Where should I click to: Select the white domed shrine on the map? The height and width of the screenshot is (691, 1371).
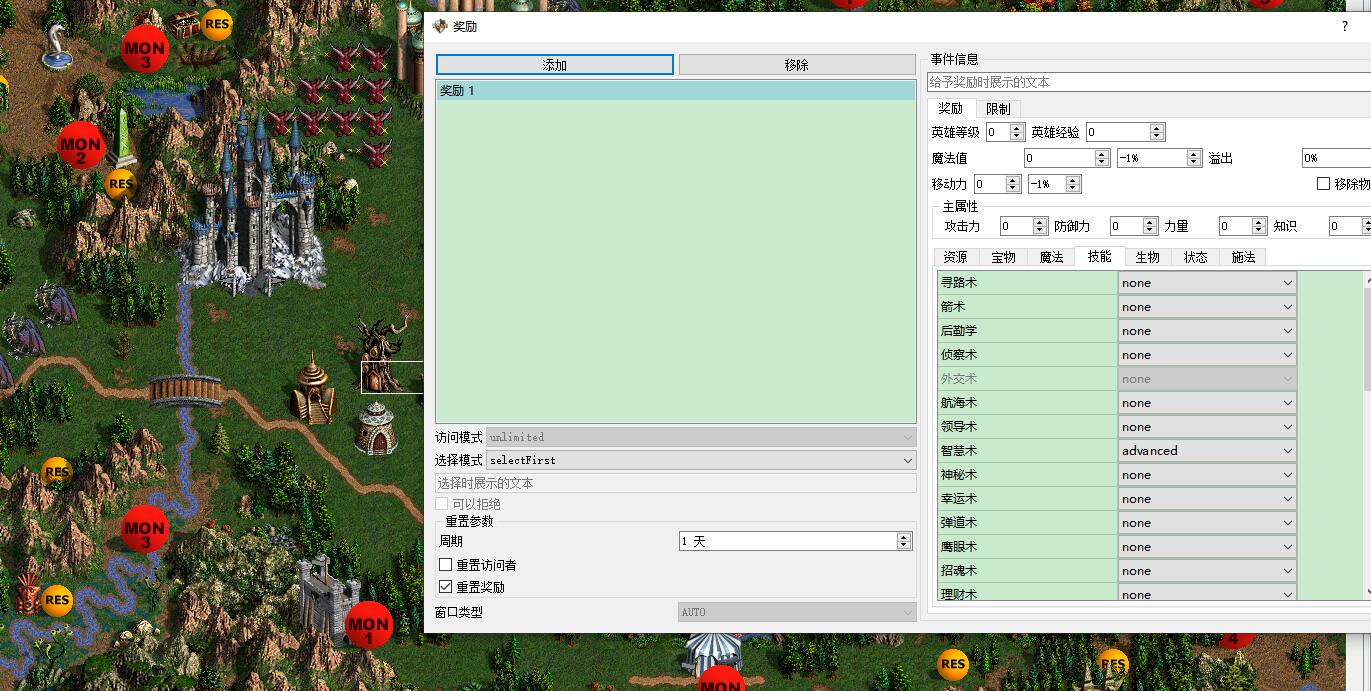(x=376, y=428)
